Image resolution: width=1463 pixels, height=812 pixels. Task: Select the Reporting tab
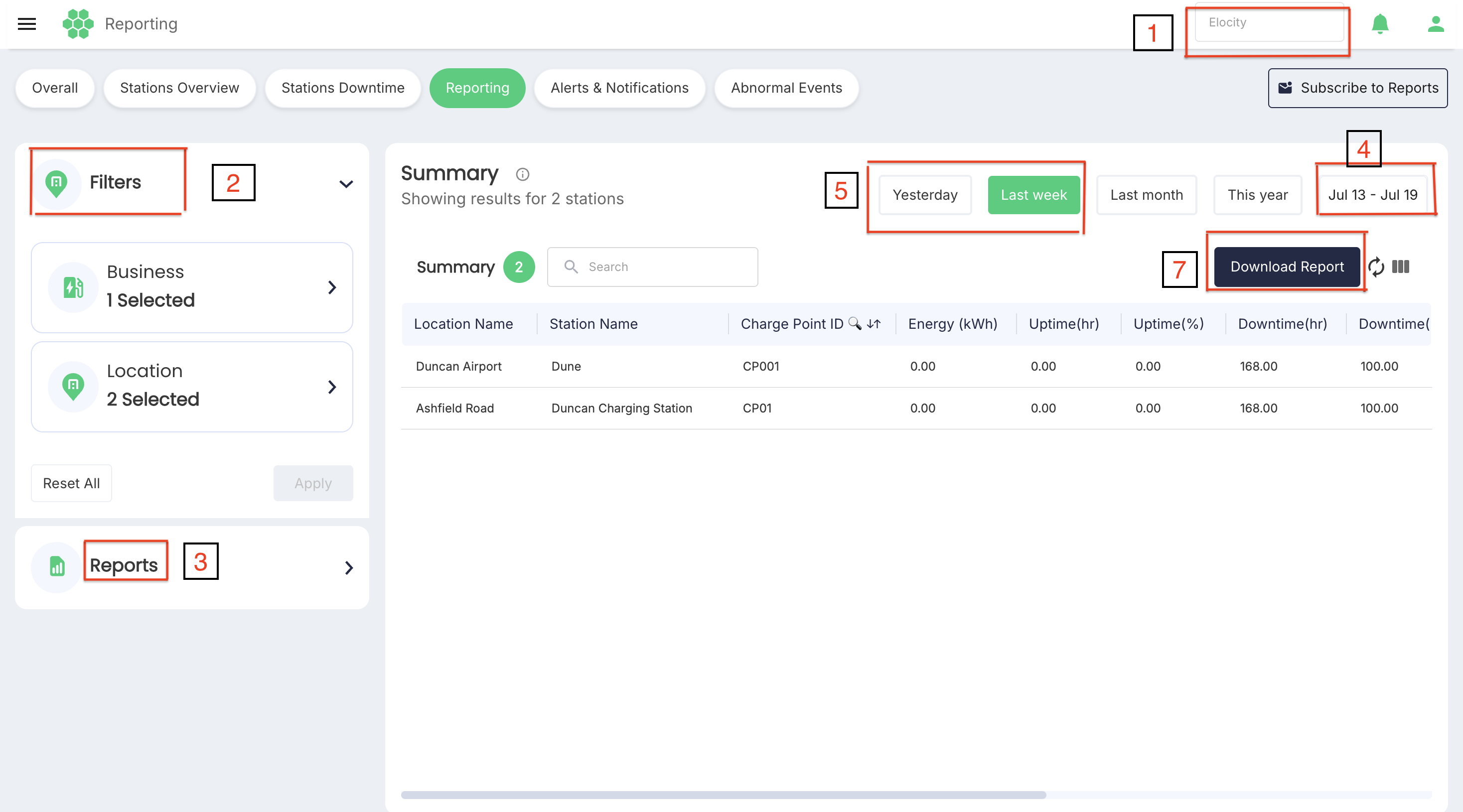pyautogui.click(x=477, y=88)
